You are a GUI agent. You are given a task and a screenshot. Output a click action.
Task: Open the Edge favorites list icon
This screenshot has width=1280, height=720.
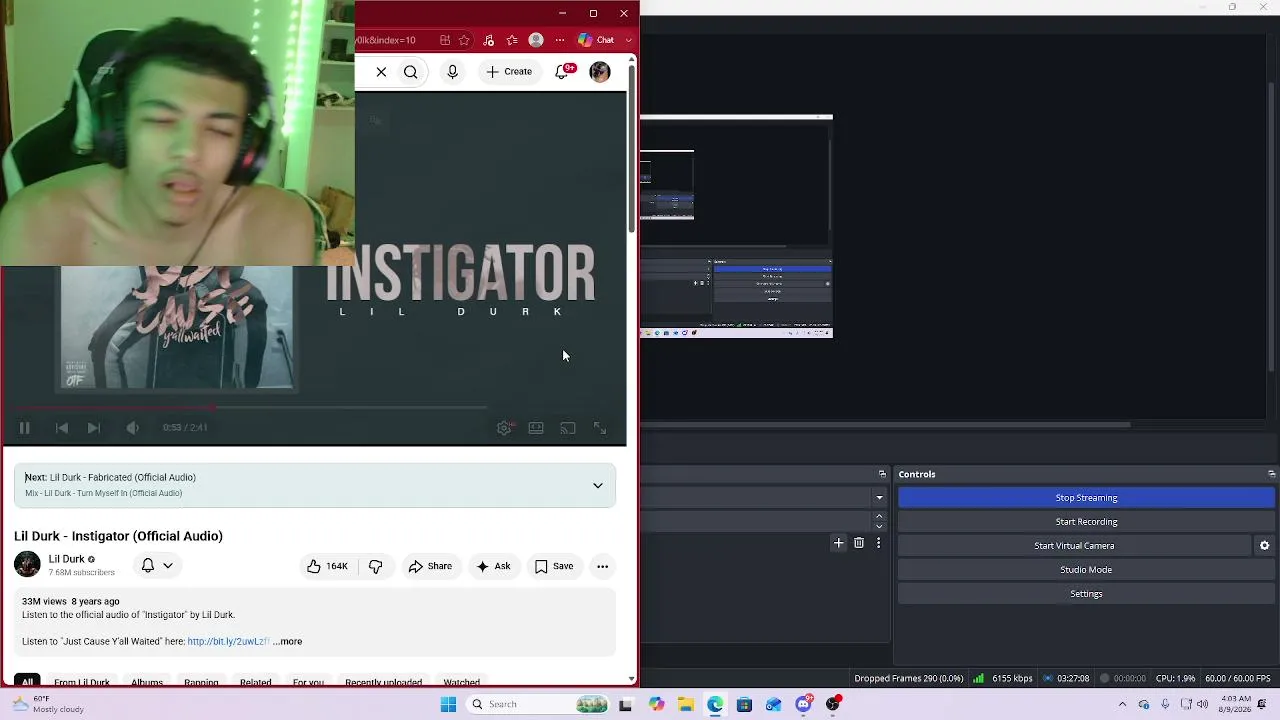[x=512, y=40]
